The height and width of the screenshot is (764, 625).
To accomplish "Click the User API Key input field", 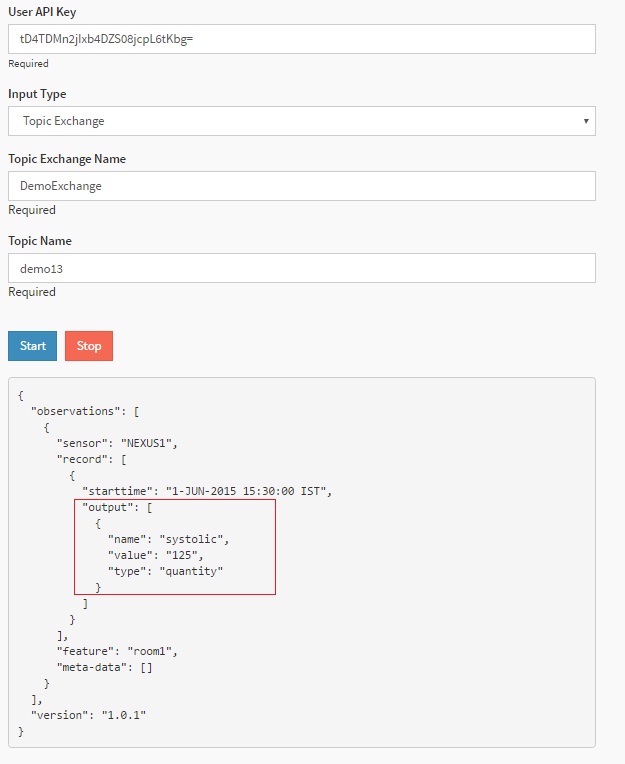I will [x=302, y=39].
